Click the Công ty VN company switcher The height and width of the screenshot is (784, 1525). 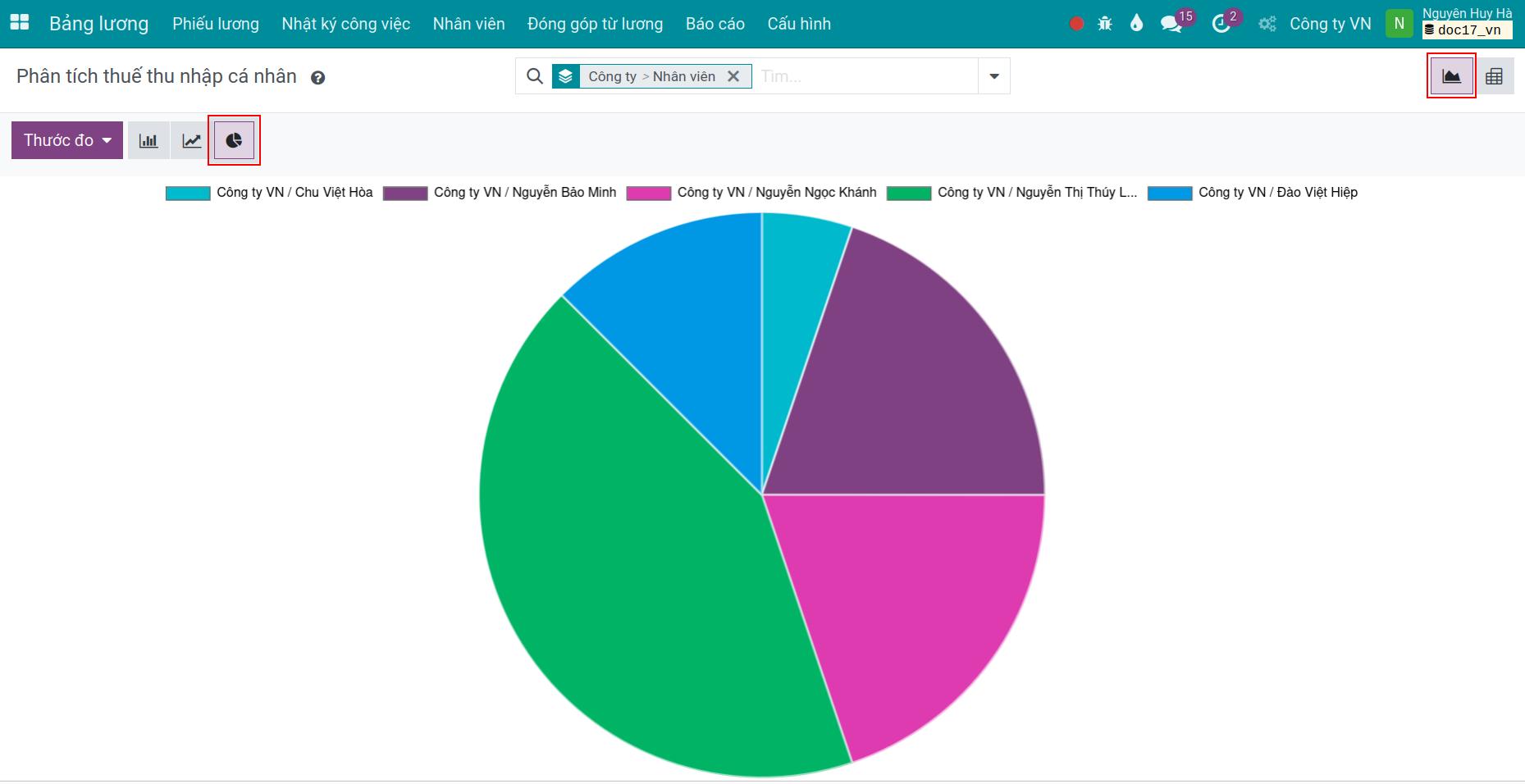pos(1330,24)
